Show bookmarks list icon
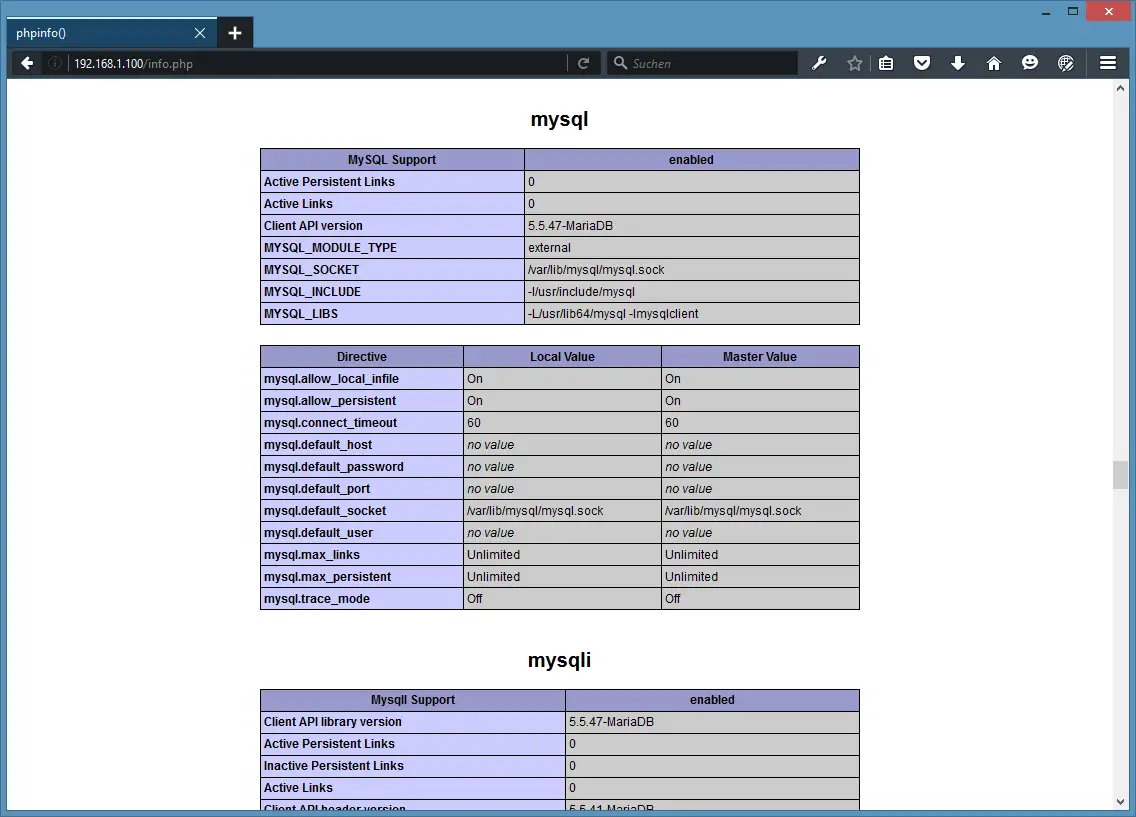Screen dimensions: 1136x817 click(x=885, y=64)
